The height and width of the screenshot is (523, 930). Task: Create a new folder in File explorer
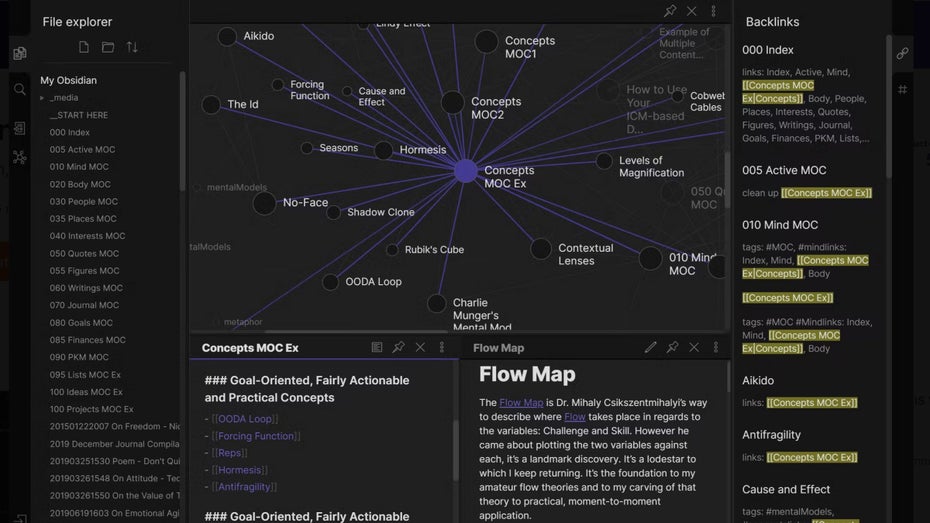click(x=108, y=48)
